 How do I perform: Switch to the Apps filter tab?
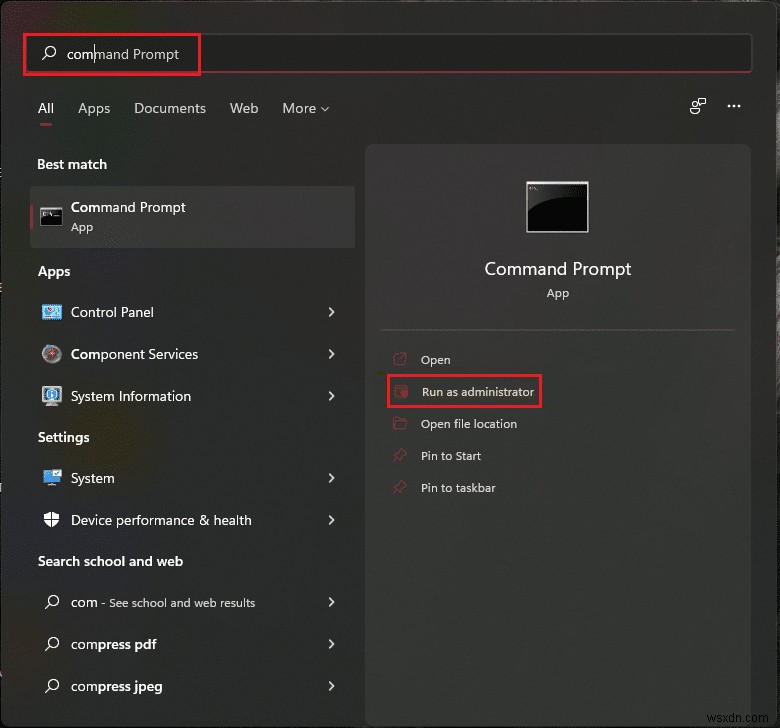pos(94,108)
